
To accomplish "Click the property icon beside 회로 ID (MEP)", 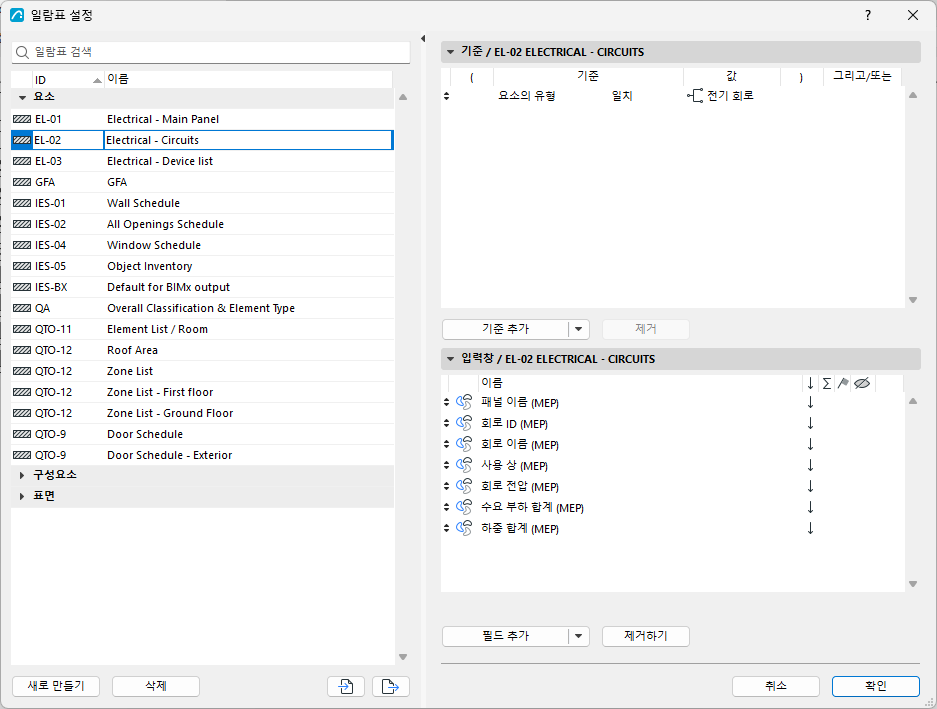I will pyautogui.click(x=464, y=423).
